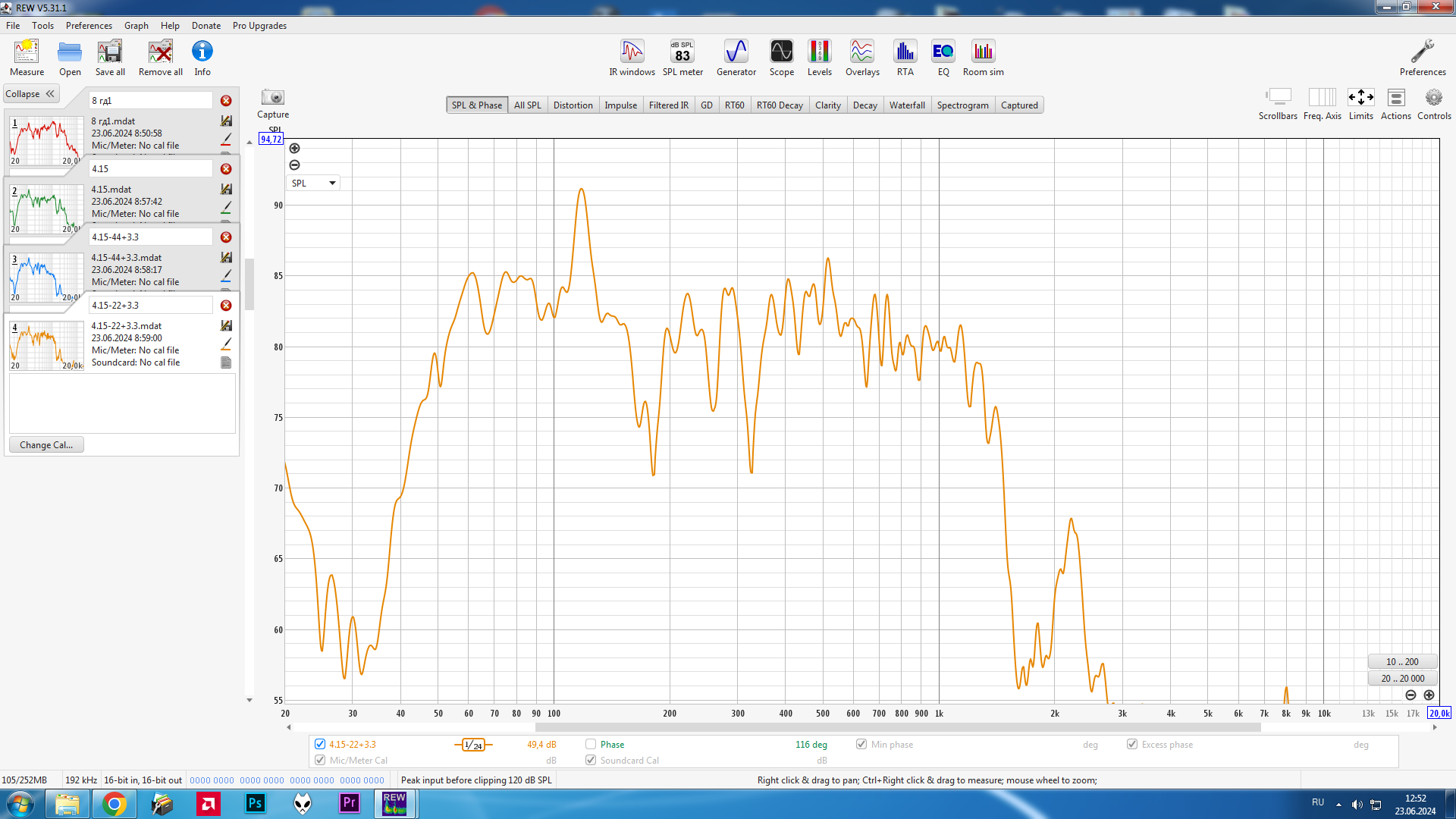
Task: Switch to the Waterfall tab
Action: 906,105
